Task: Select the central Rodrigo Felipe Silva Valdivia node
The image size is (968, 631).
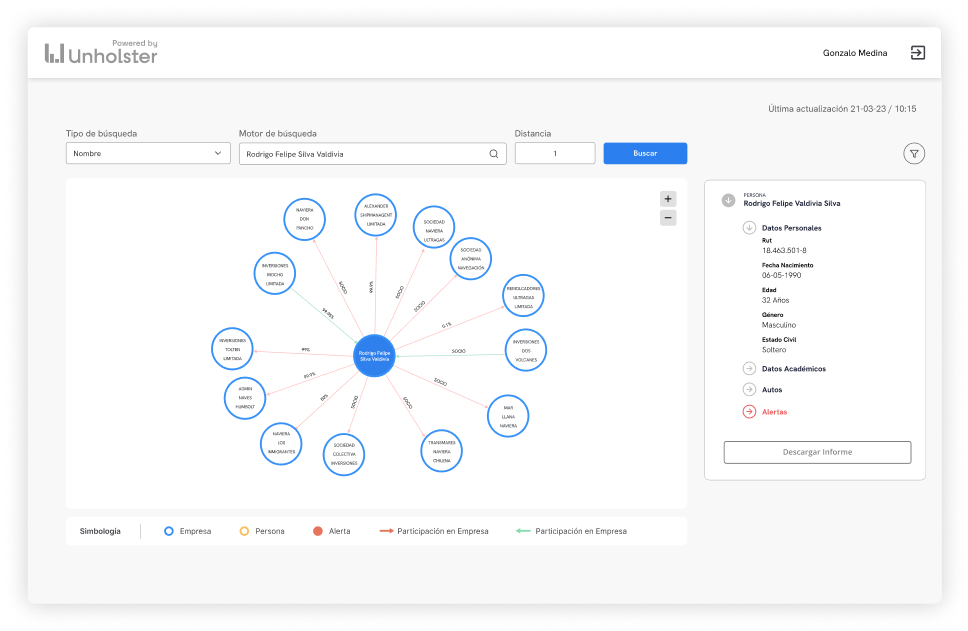Action: coord(375,355)
